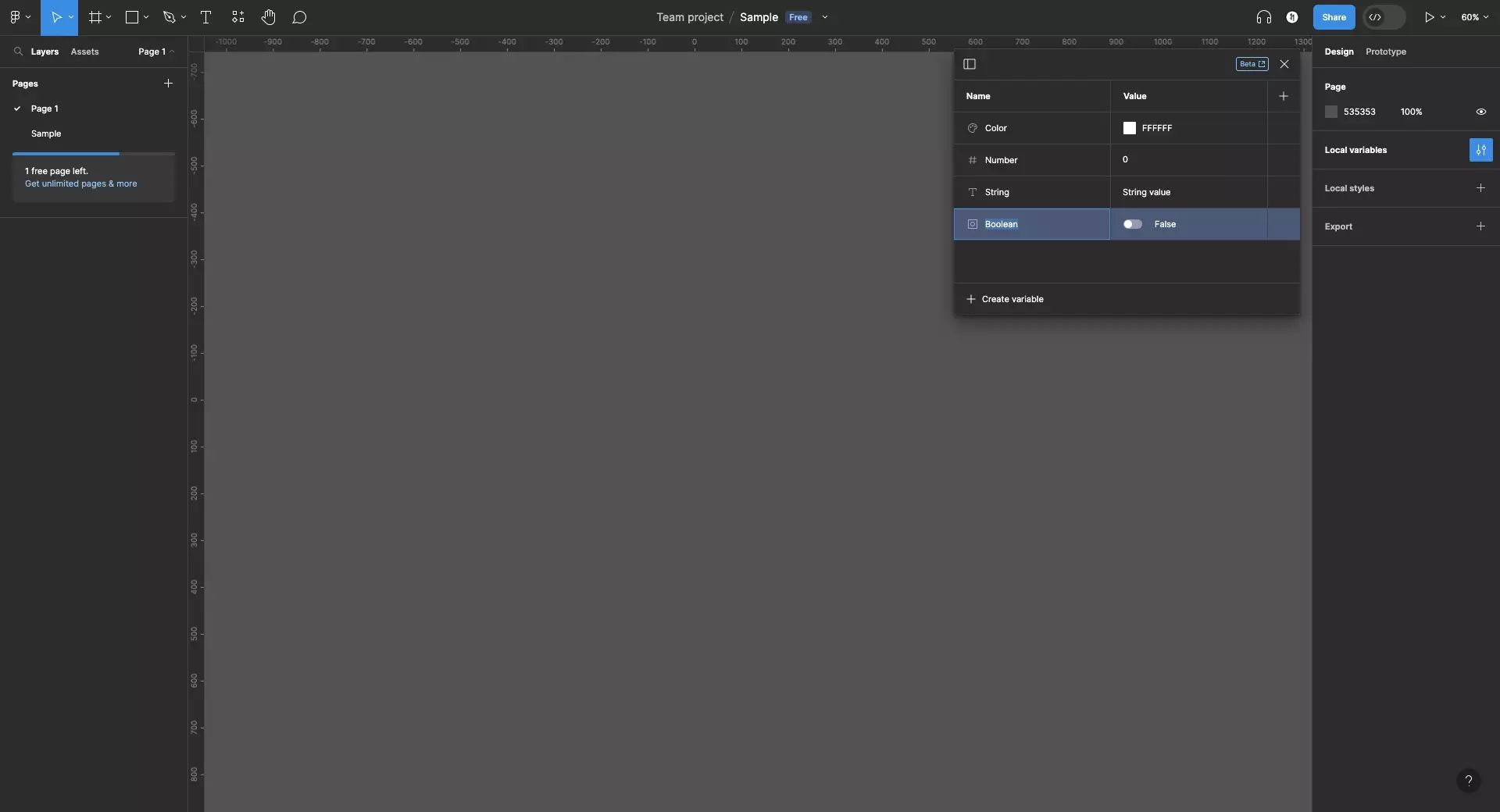Click Create variable in the variables panel
The height and width of the screenshot is (812, 1500).
click(x=1013, y=299)
